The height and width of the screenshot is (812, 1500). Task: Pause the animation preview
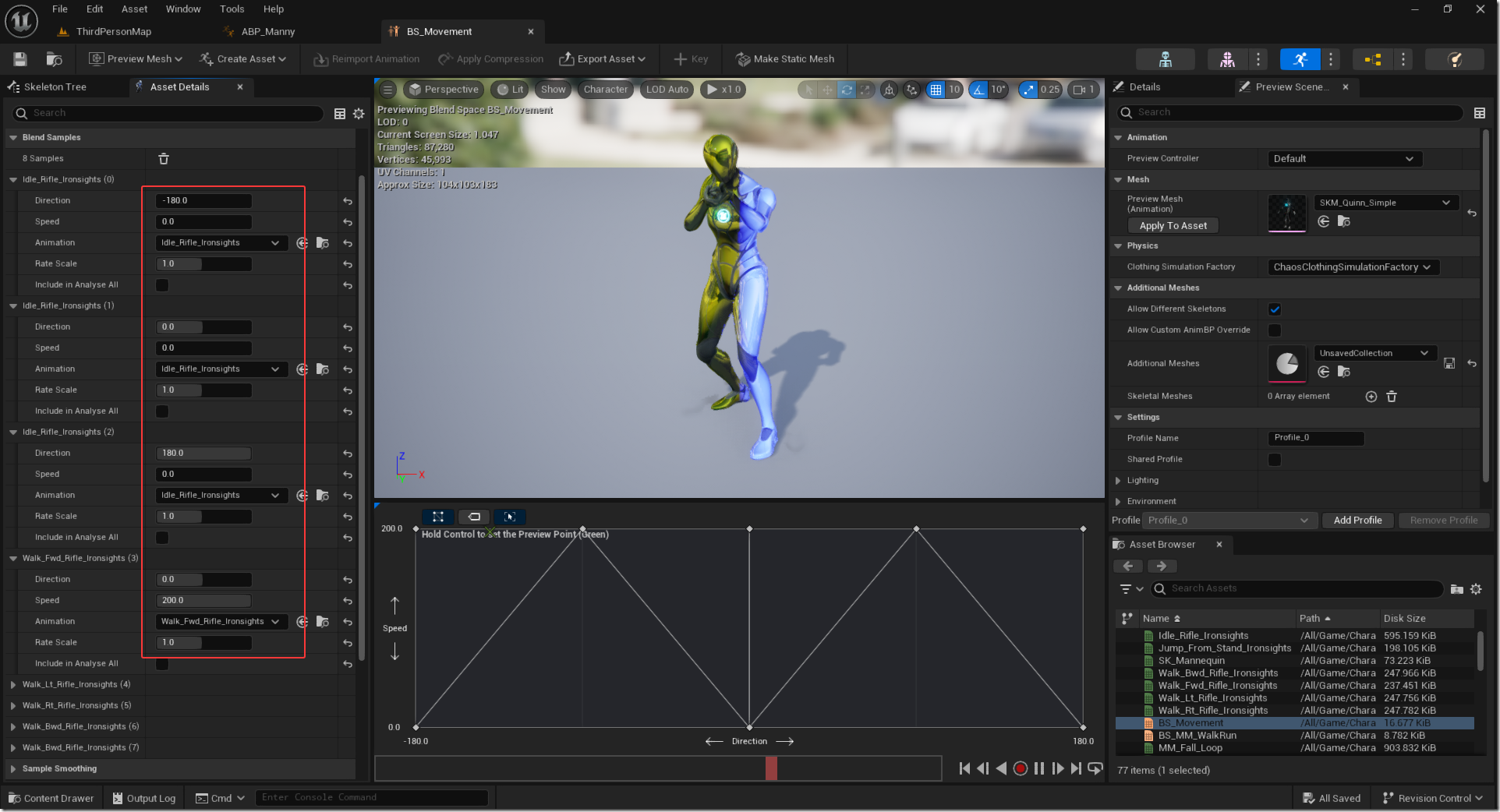[1038, 768]
